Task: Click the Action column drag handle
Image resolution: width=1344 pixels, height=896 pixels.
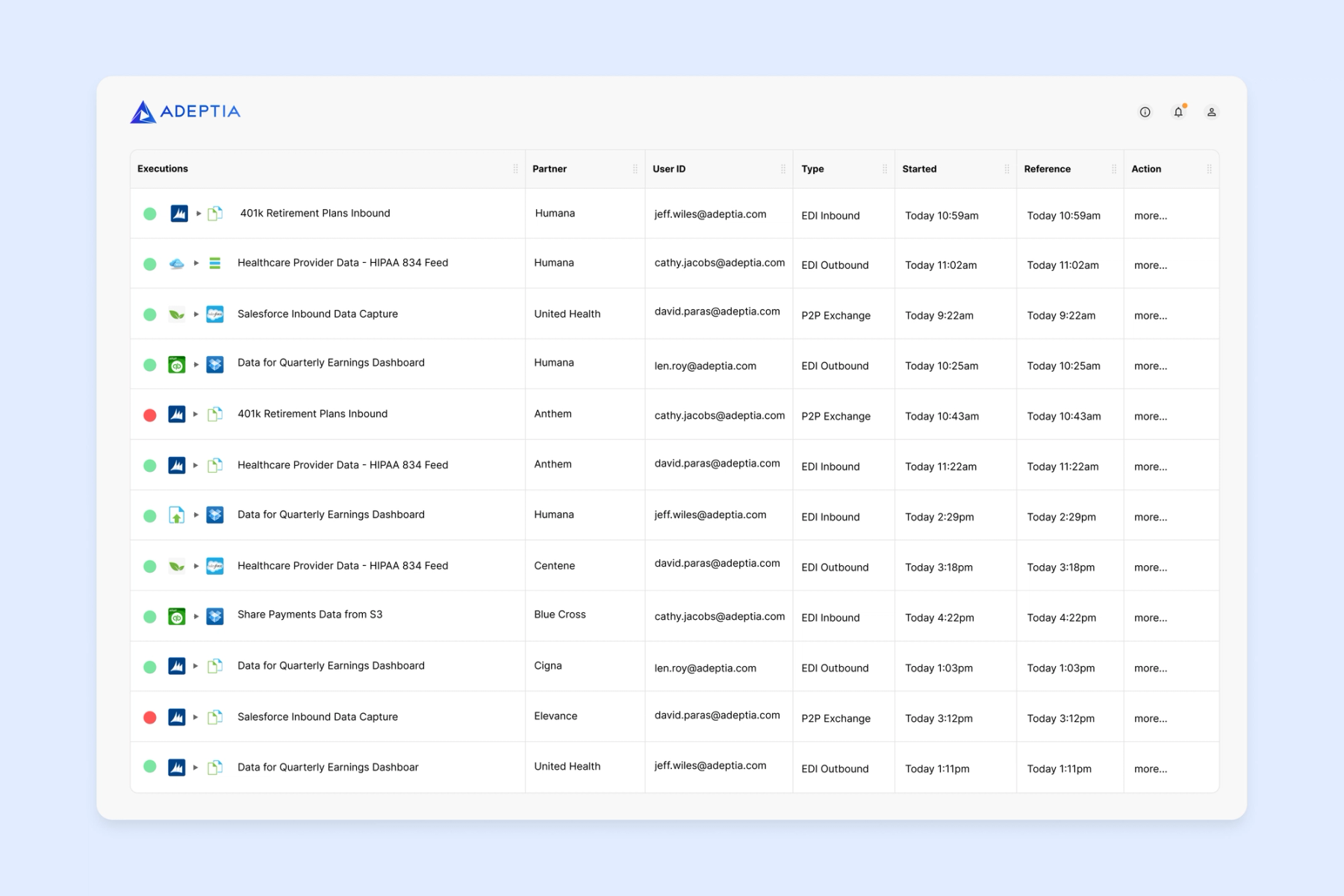Action: coord(1210,169)
